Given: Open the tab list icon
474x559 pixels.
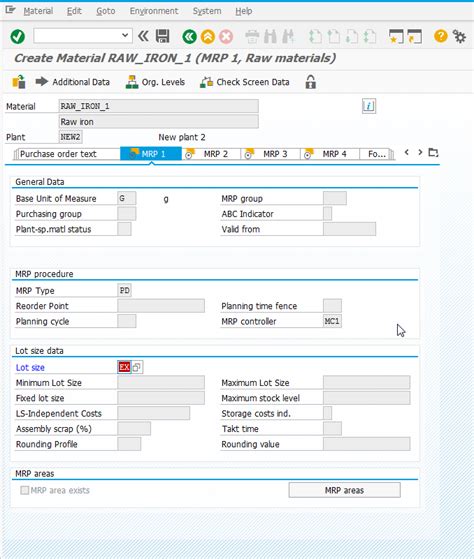Looking at the screenshot, I should 433,153.
